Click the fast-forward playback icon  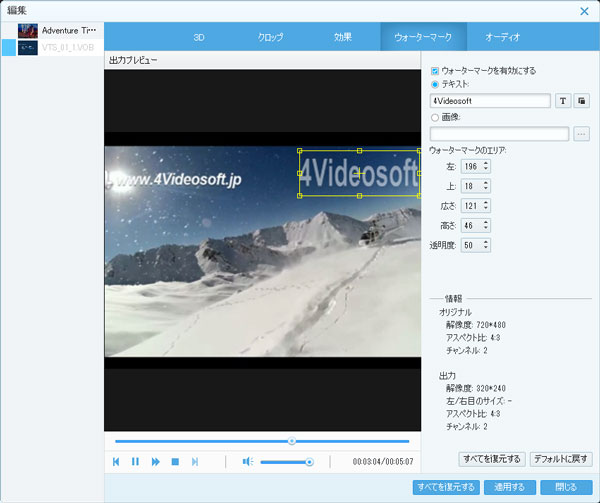155,461
